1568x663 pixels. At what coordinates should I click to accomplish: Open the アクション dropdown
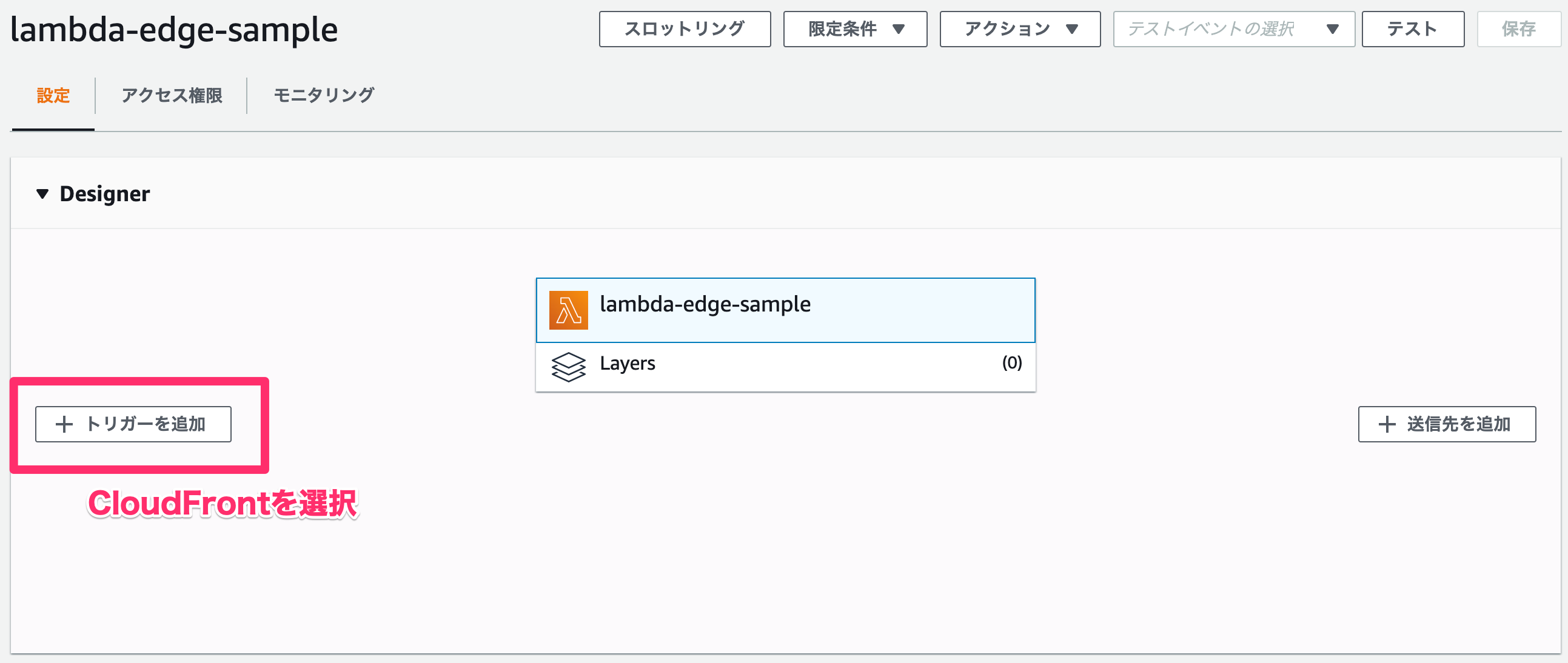pyautogui.click(x=1020, y=28)
